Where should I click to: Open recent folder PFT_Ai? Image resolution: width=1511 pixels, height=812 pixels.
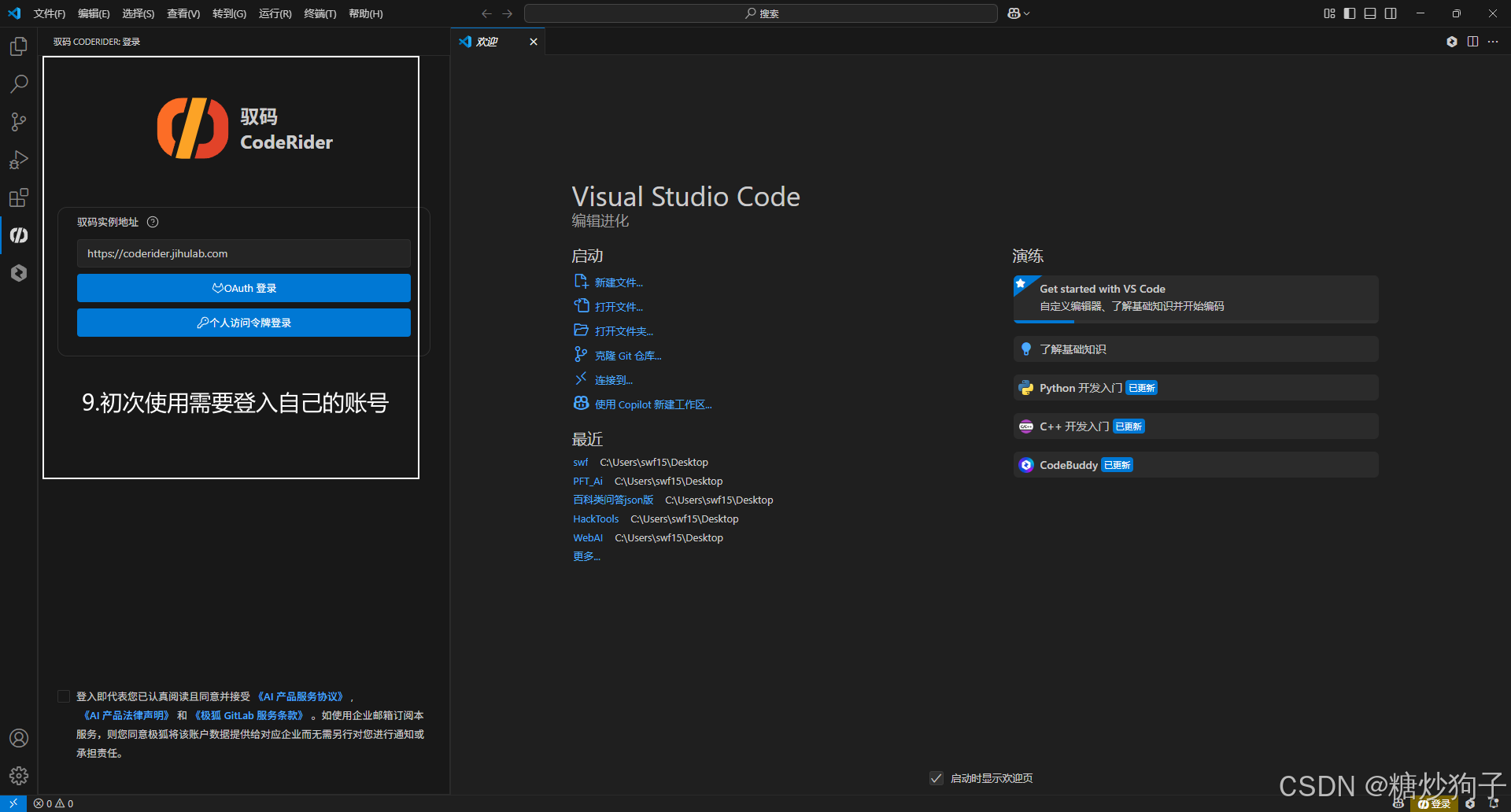[x=588, y=481]
